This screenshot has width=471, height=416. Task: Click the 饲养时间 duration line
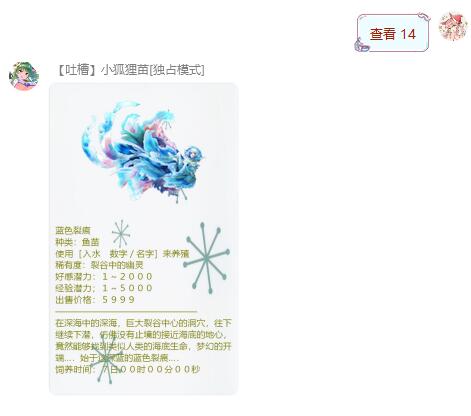tap(128, 369)
